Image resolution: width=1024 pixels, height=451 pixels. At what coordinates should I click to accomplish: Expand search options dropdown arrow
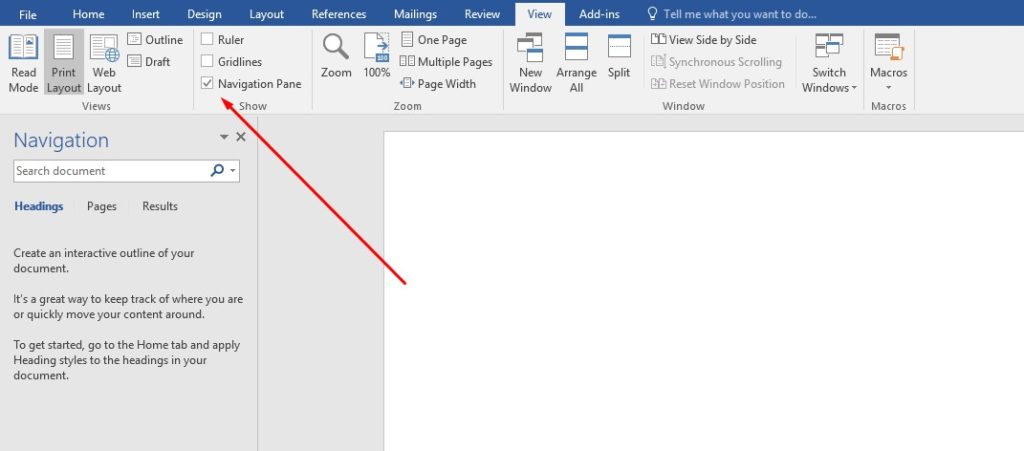click(233, 171)
